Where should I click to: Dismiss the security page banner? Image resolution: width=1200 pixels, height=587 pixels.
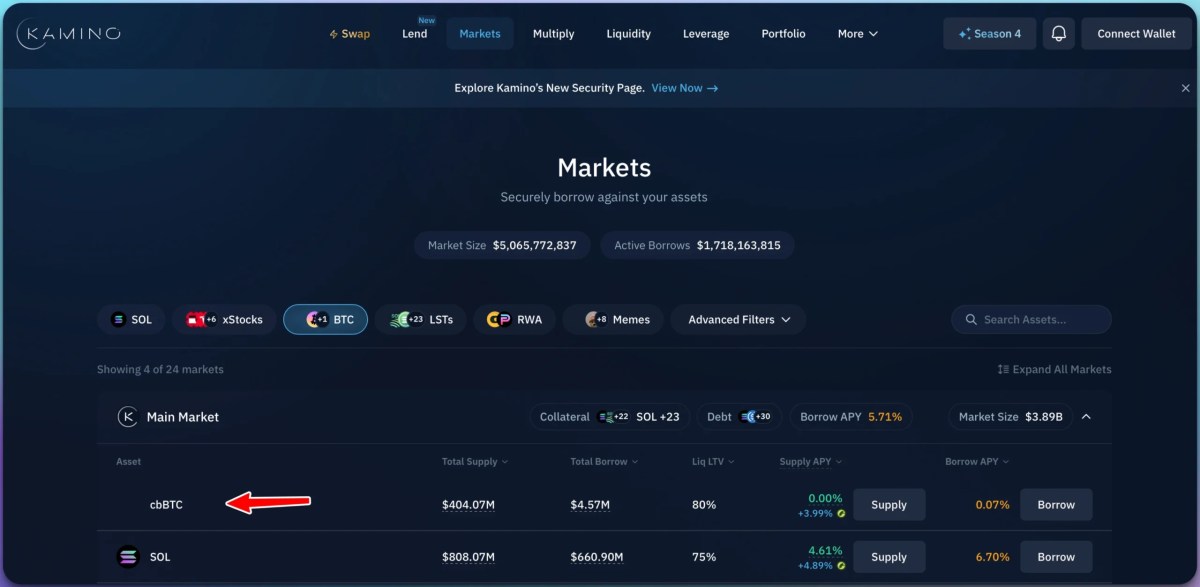click(x=1185, y=88)
